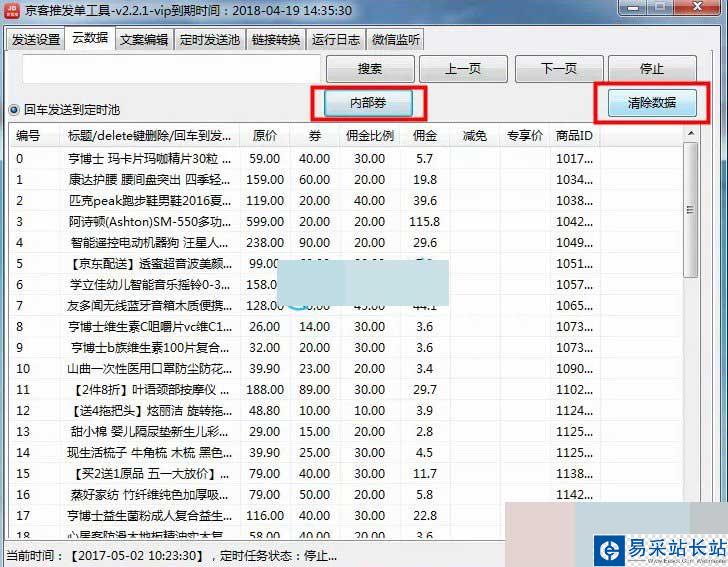The width and height of the screenshot is (728, 567).
Task: Click the 商品ID column header
Action: tap(574, 136)
